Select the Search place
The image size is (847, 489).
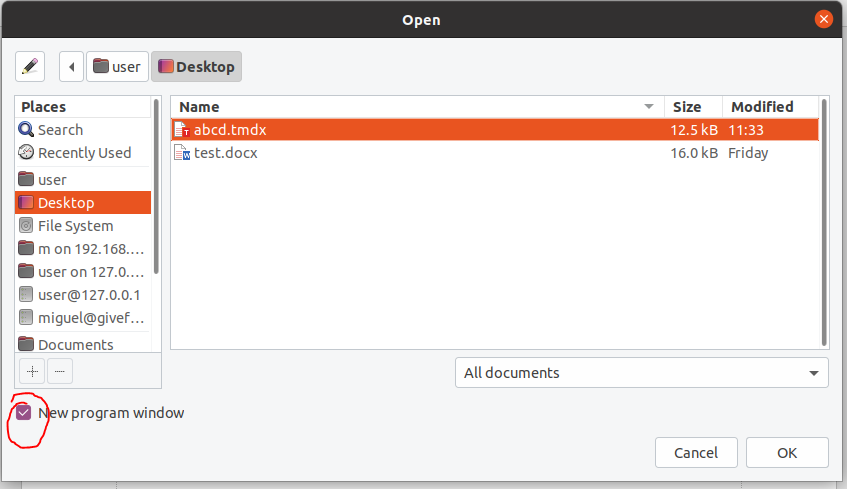(60, 130)
